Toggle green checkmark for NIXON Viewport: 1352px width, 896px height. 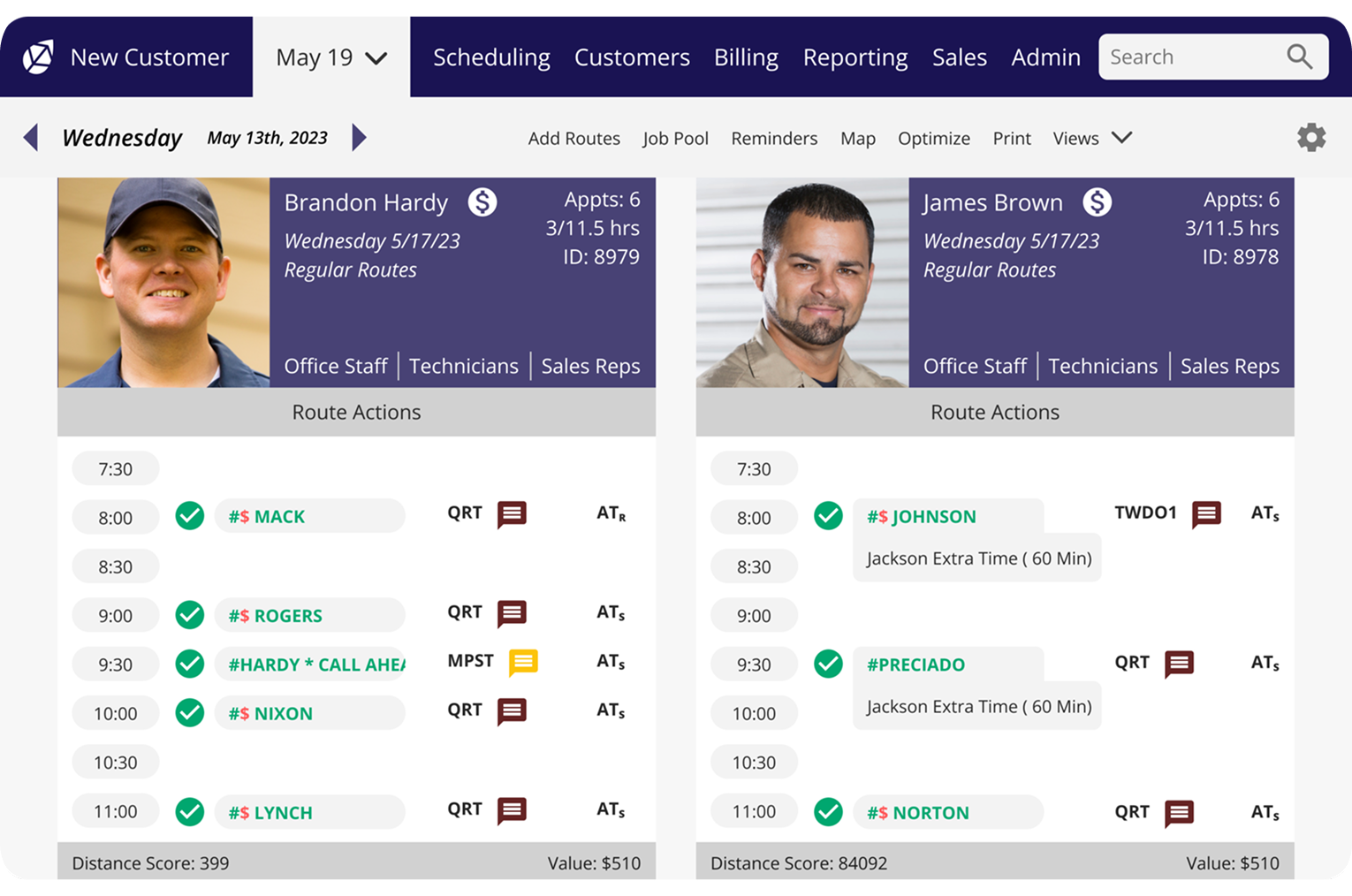click(190, 712)
